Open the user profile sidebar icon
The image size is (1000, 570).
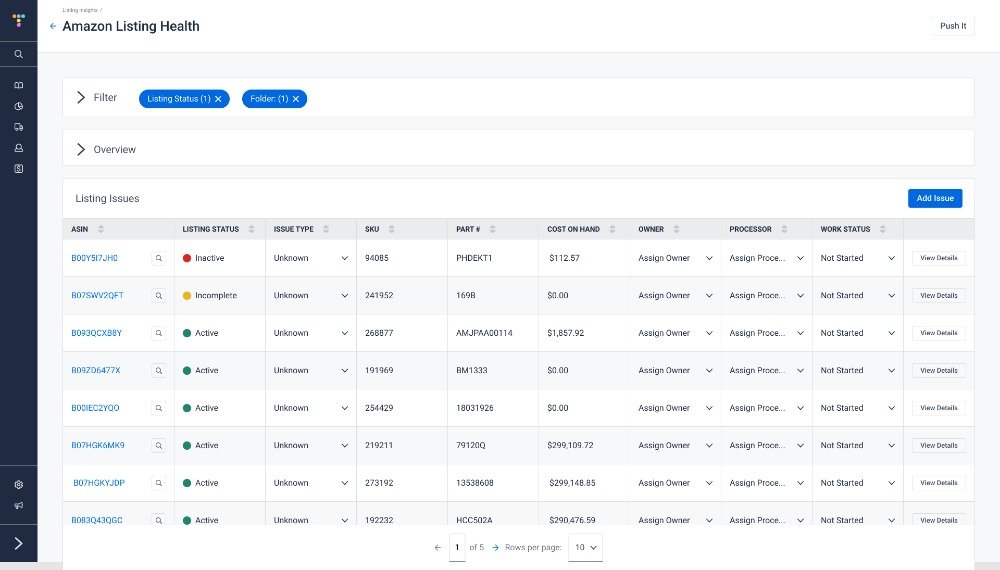point(18,148)
